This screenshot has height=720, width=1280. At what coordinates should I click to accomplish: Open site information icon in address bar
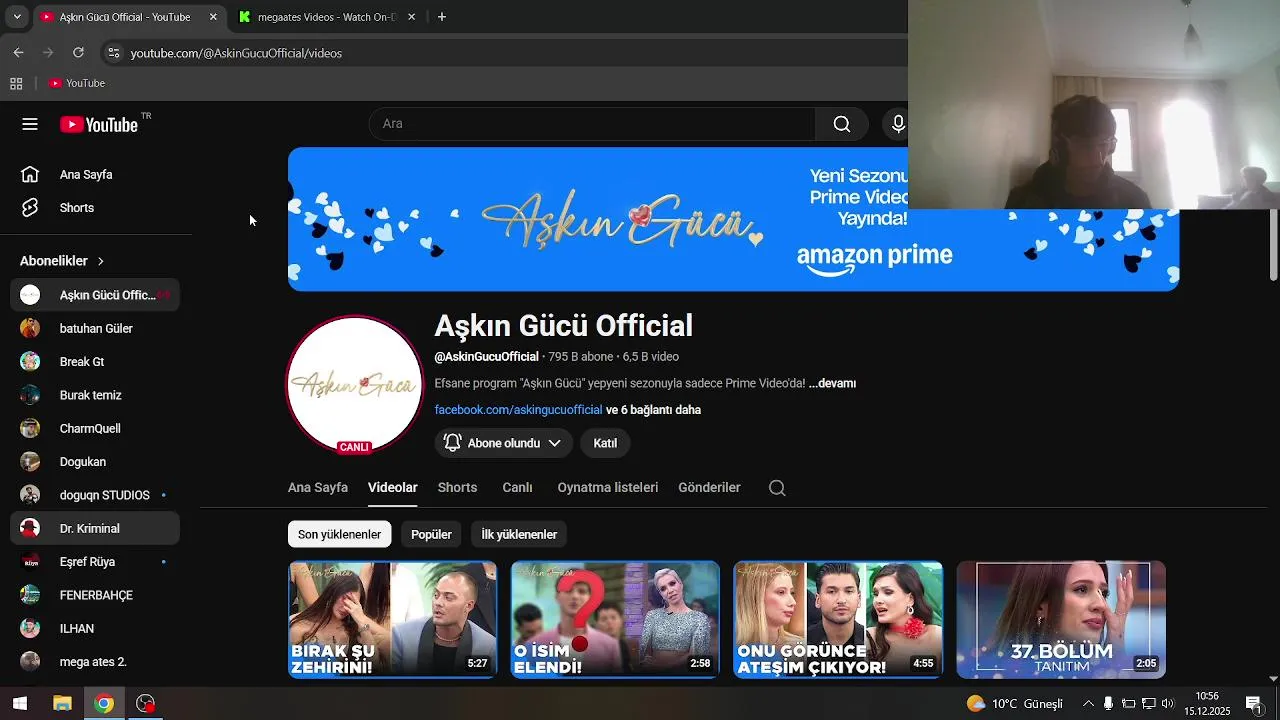click(113, 53)
